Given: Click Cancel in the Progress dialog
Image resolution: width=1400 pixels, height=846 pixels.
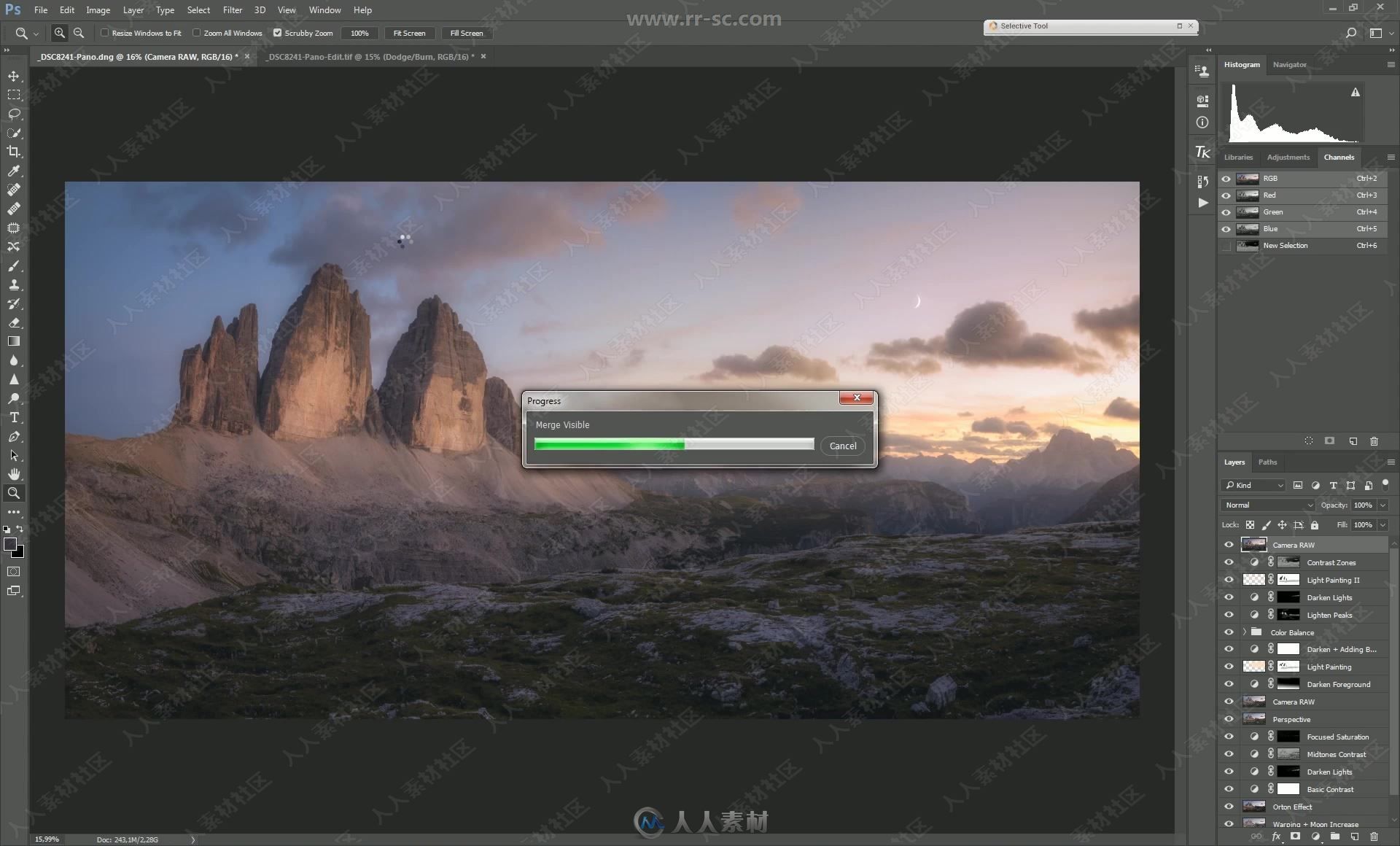Looking at the screenshot, I should click(842, 445).
